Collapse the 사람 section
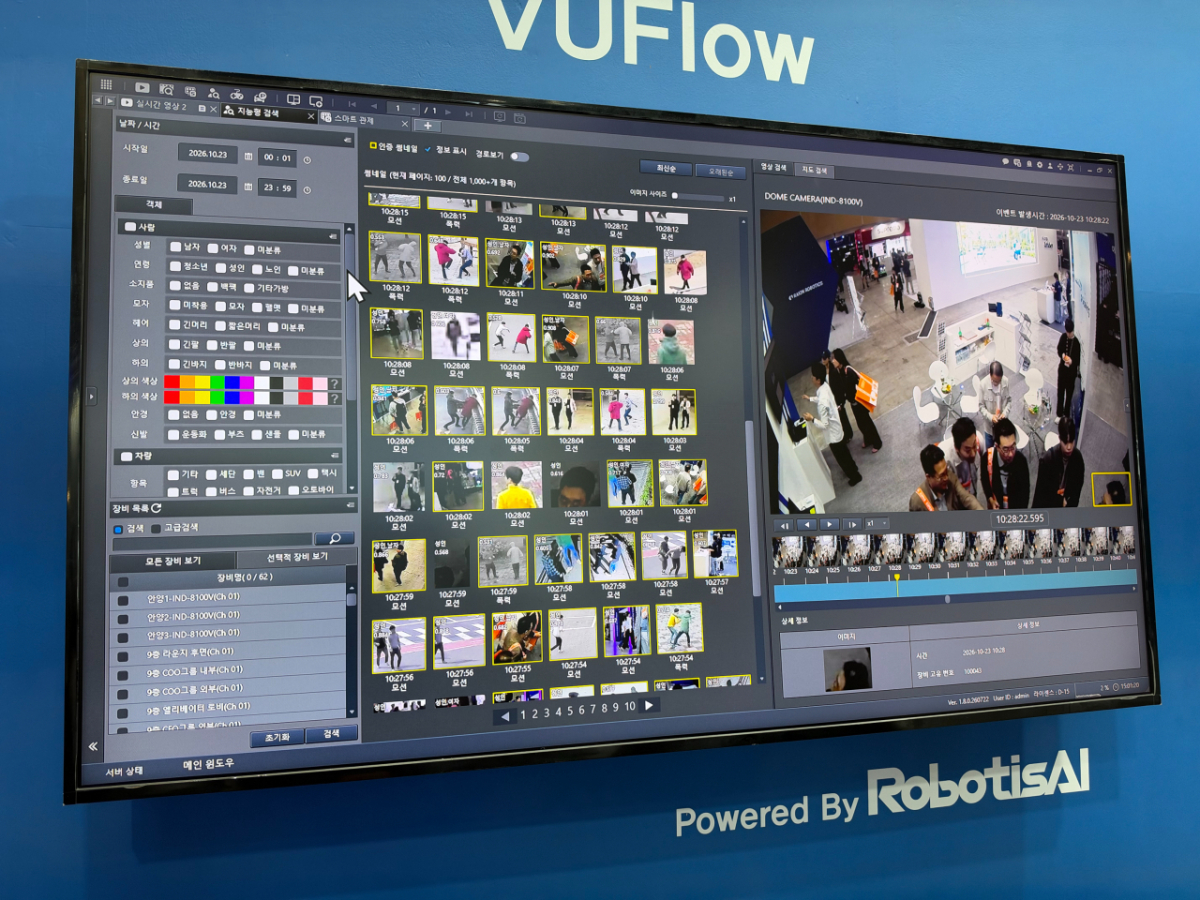This screenshot has height=900, width=1200. [335, 235]
